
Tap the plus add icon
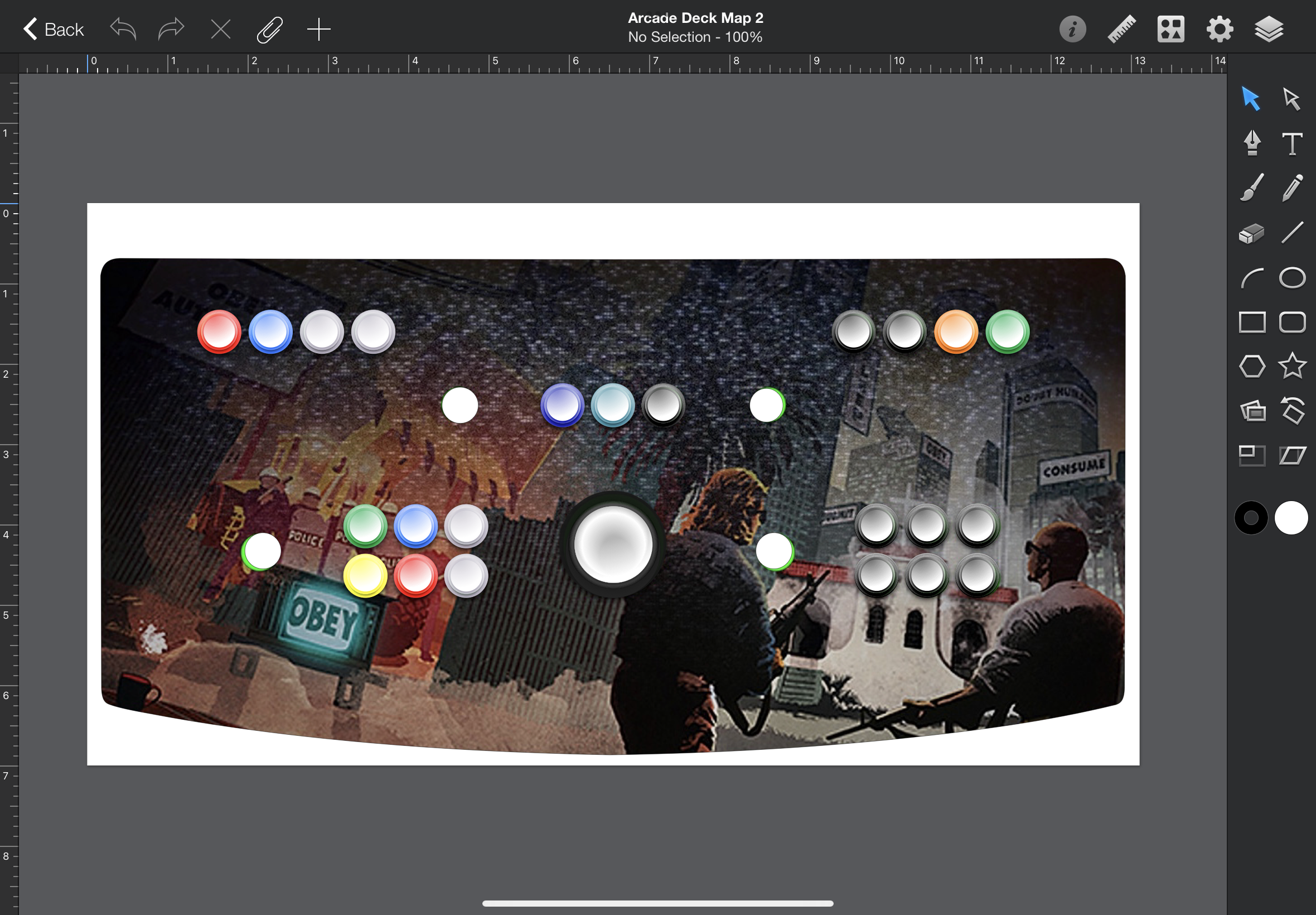click(318, 28)
